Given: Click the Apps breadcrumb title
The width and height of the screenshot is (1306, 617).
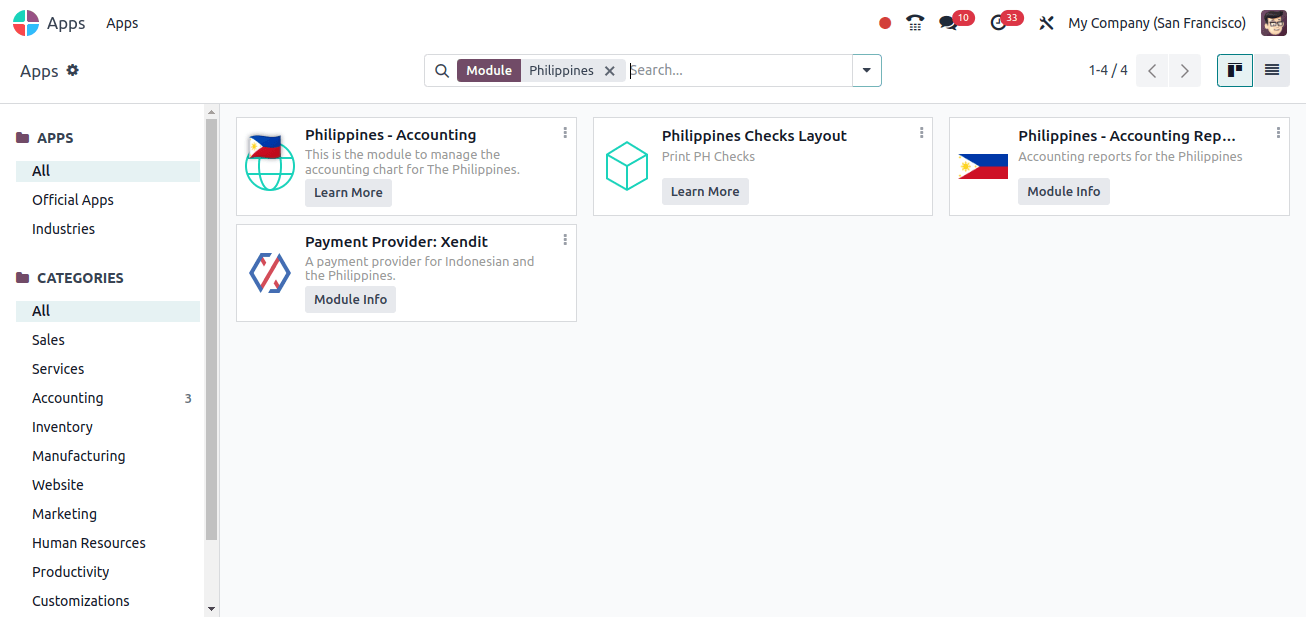Looking at the screenshot, I should [x=39, y=71].
